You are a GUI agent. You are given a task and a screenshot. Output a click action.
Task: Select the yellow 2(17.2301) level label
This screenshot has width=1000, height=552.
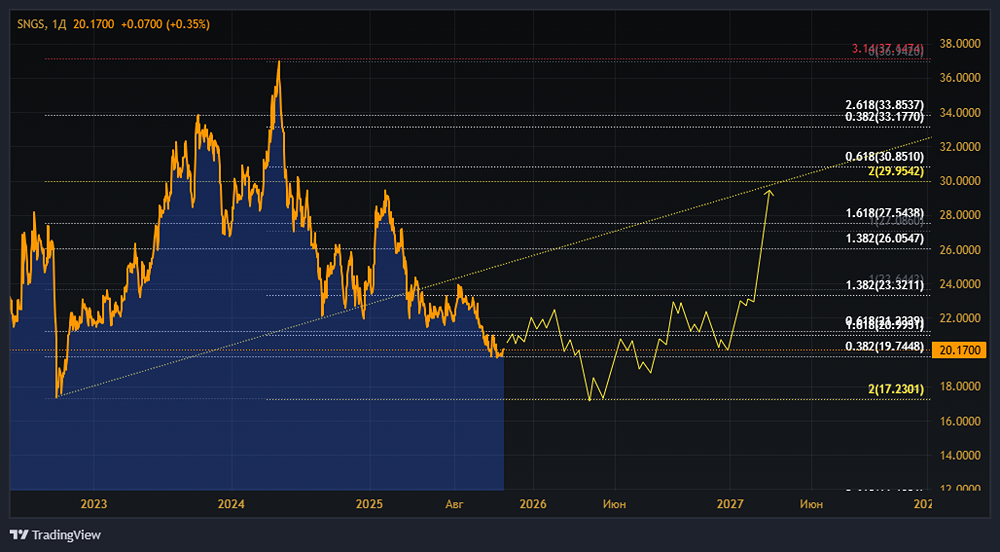pos(895,389)
